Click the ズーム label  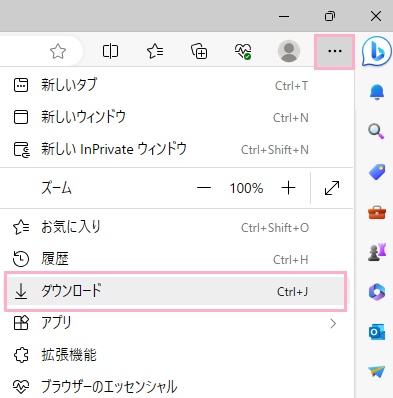(x=57, y=188)
